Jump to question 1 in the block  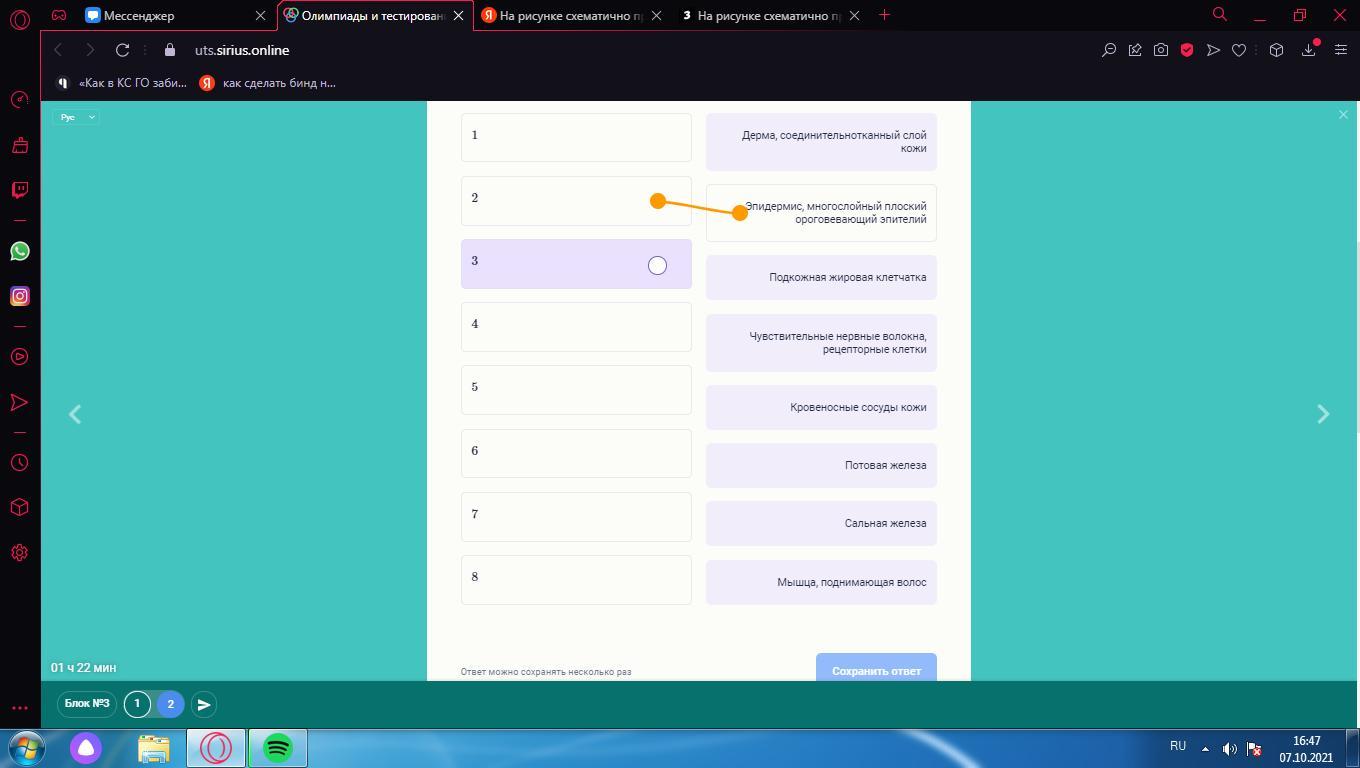[x=138, y=704]
